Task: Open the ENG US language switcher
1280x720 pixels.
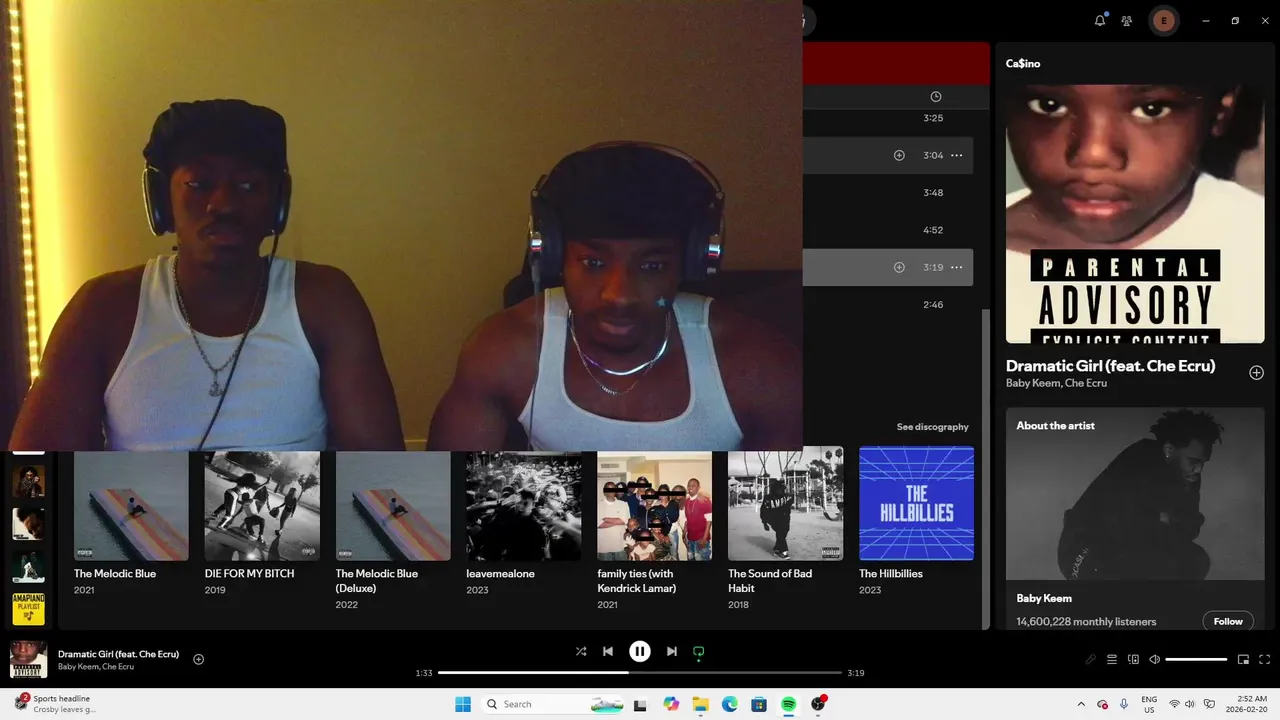Action: [x=1150, y=704]
